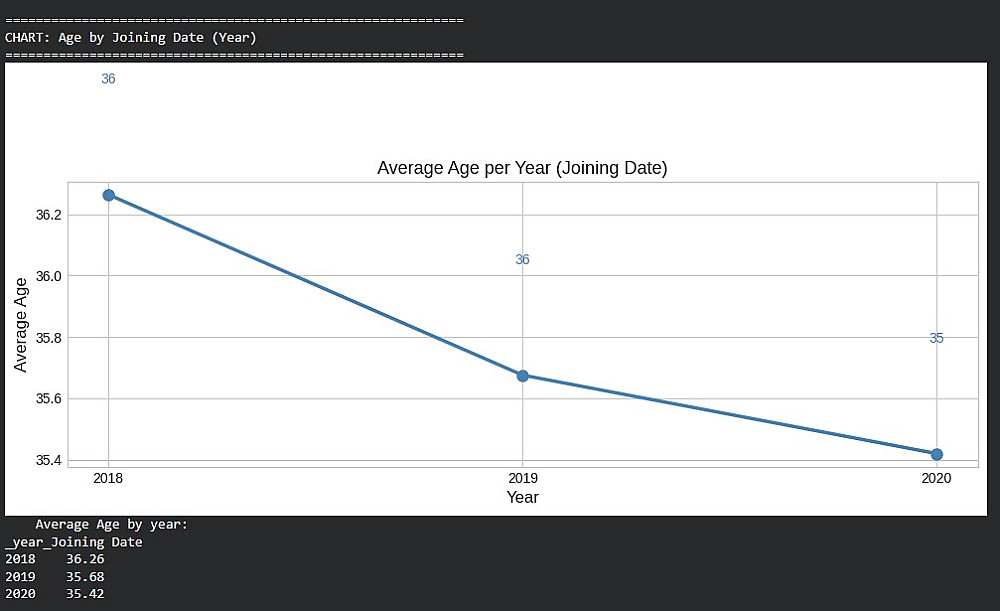Viewport: 1000px width, 611px height.
Task: Click the 2018 x-axis tick label
Action: (x=108, y=478)
